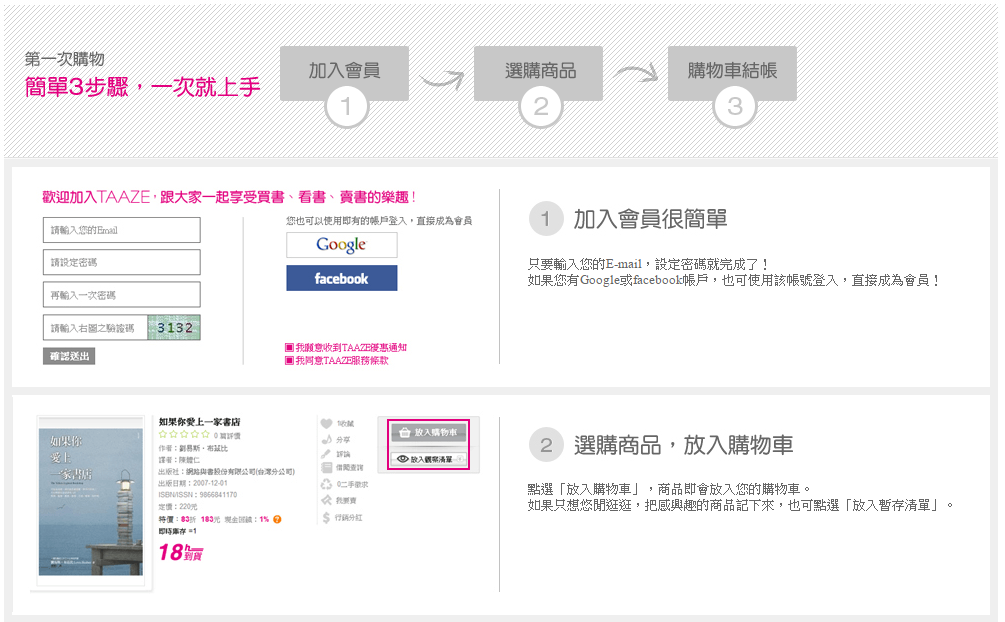This screenshot has width=1005, height=622.
Task: Click the orange question mark help icon
Action: click(277, 519)
